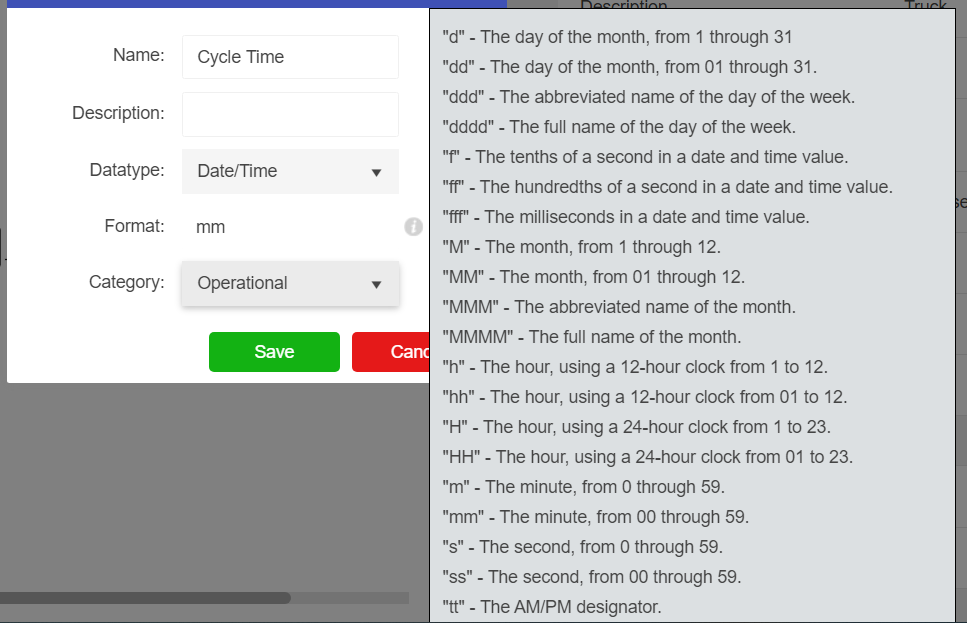Select the "MMMM" full month name tooltip line
This screenshot has width=967, height=623.
pyautogui.click(x=591, y=337)
